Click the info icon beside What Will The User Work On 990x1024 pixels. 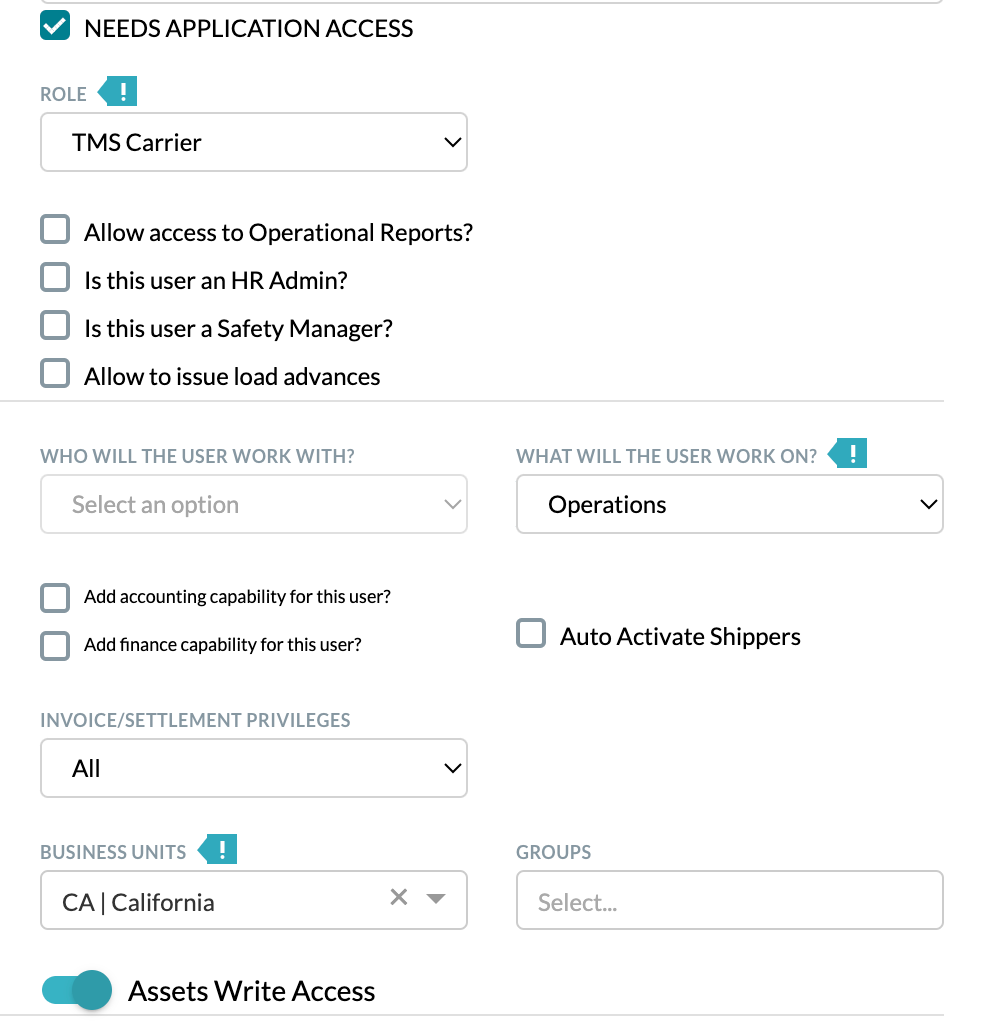pyautogui.click(x=848, y=453)
